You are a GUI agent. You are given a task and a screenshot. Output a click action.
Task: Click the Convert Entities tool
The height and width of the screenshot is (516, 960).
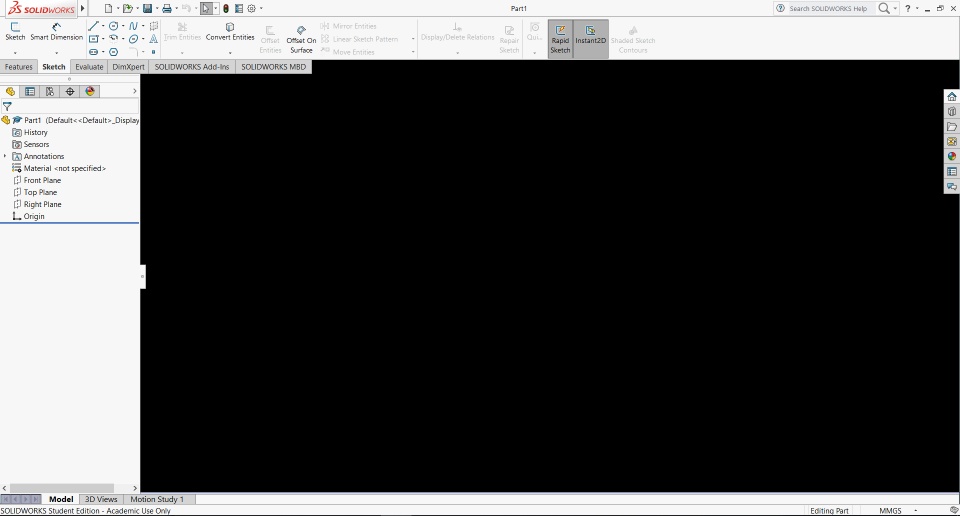coord(230,32)
